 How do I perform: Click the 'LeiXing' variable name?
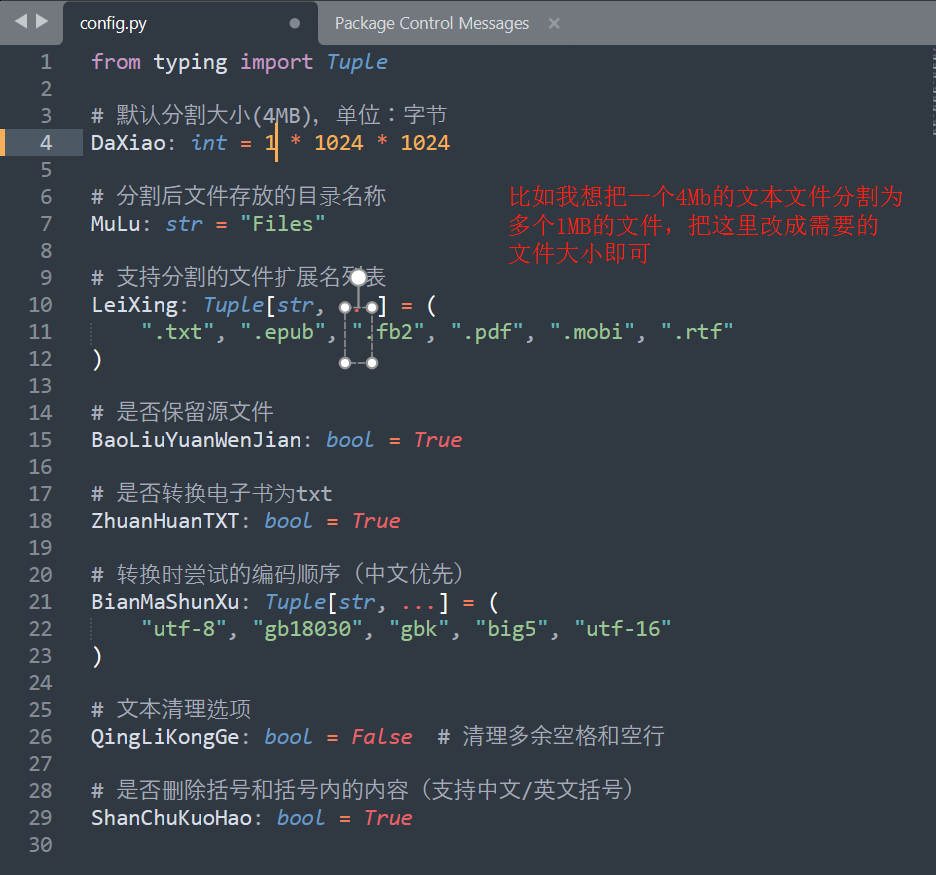[134, 306]
